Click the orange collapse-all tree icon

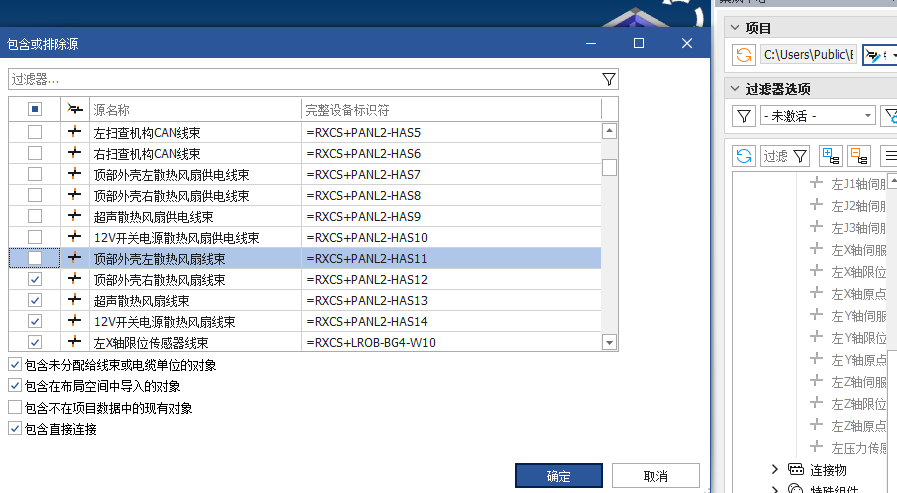pos(859,156)
